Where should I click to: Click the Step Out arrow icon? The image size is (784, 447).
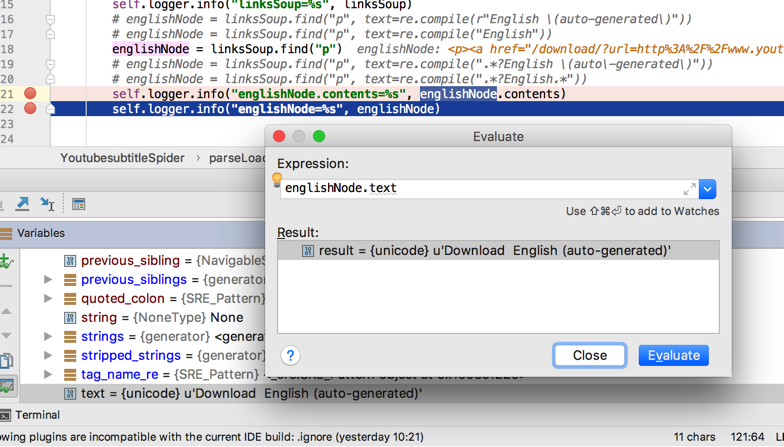point(22,204)
